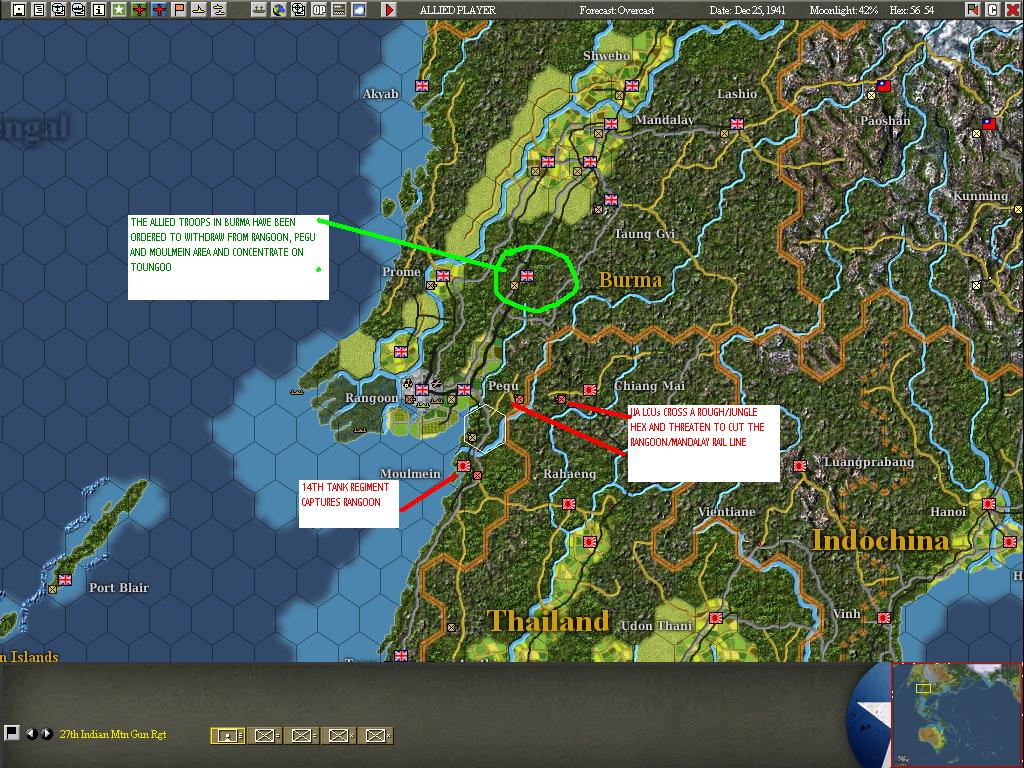Click the white-outlined selected hex south of Pegu
1024x768 pixels.
(x=485, y=428)
